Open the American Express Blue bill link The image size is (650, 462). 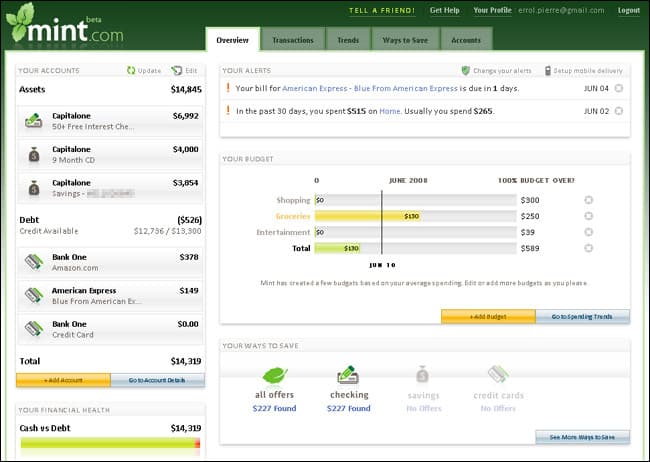coord(370,88)
